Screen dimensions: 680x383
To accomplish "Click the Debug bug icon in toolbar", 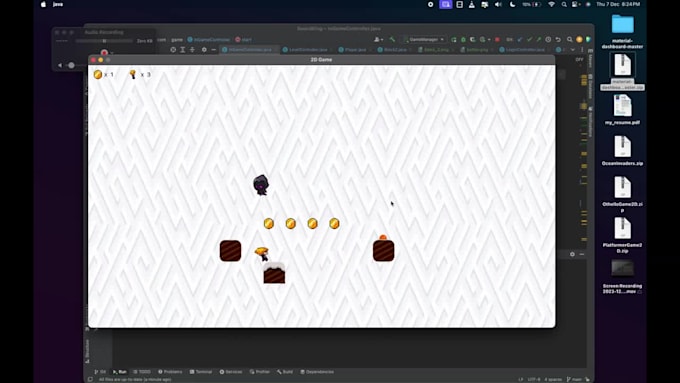I will point(463,39).
